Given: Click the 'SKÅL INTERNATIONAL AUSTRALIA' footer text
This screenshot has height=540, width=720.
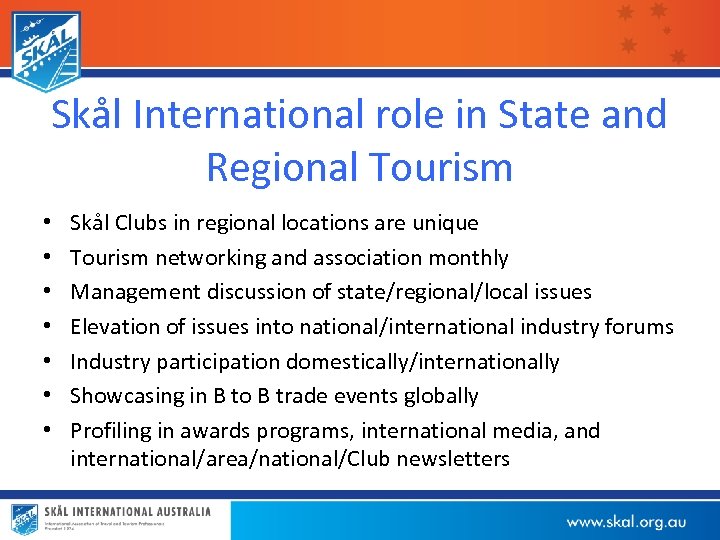Looking at the screenshot, I should click(128, 512).
